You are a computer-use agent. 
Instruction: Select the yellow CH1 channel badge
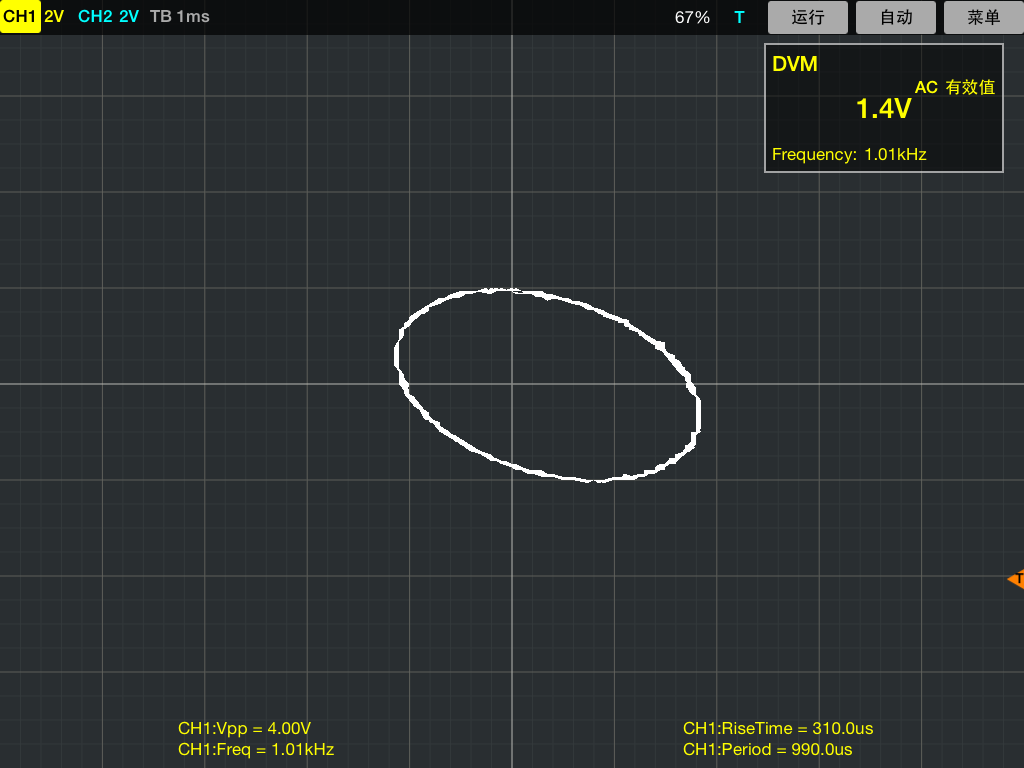(x=20, y=17)
